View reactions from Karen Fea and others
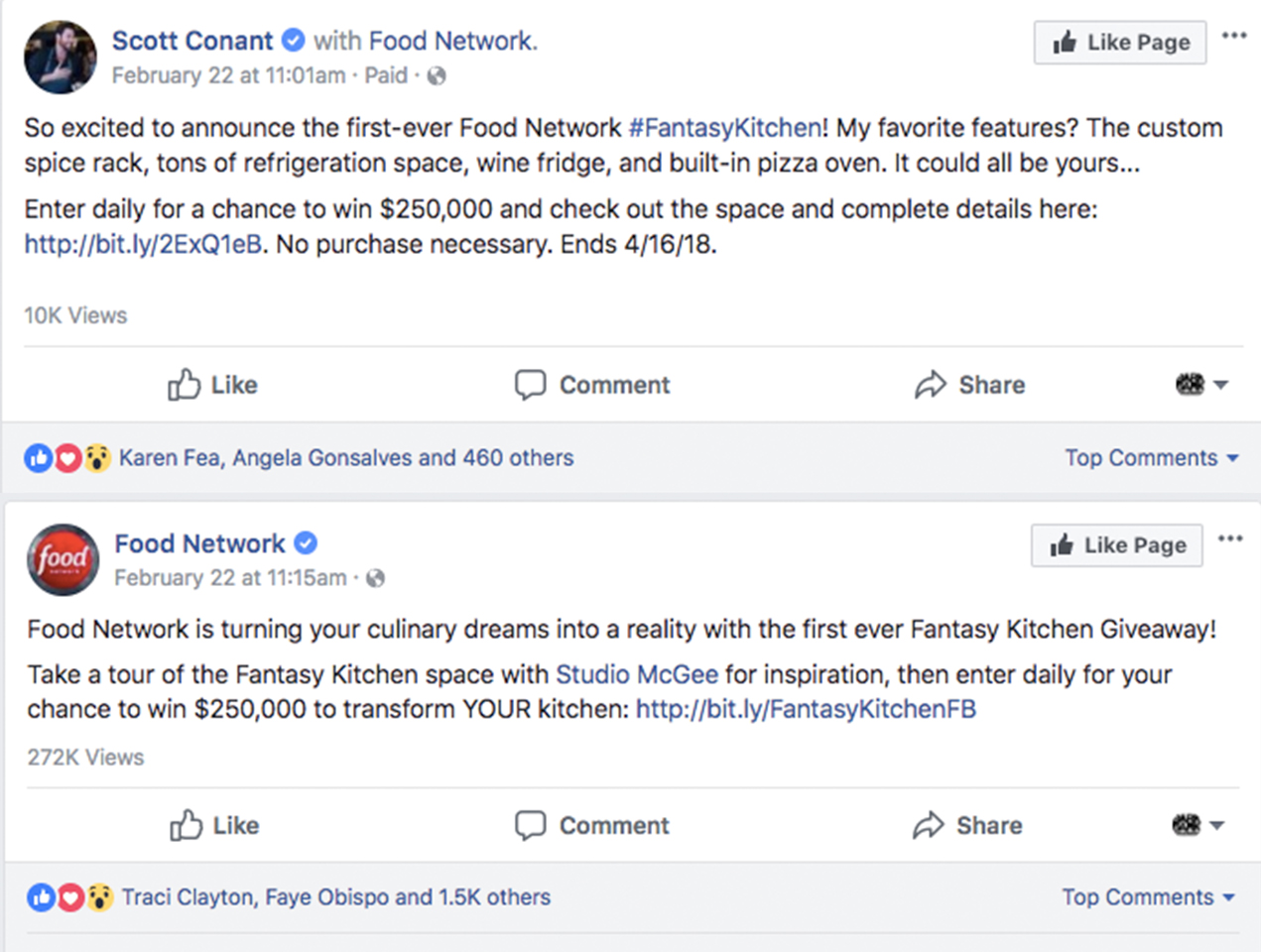 345,458
